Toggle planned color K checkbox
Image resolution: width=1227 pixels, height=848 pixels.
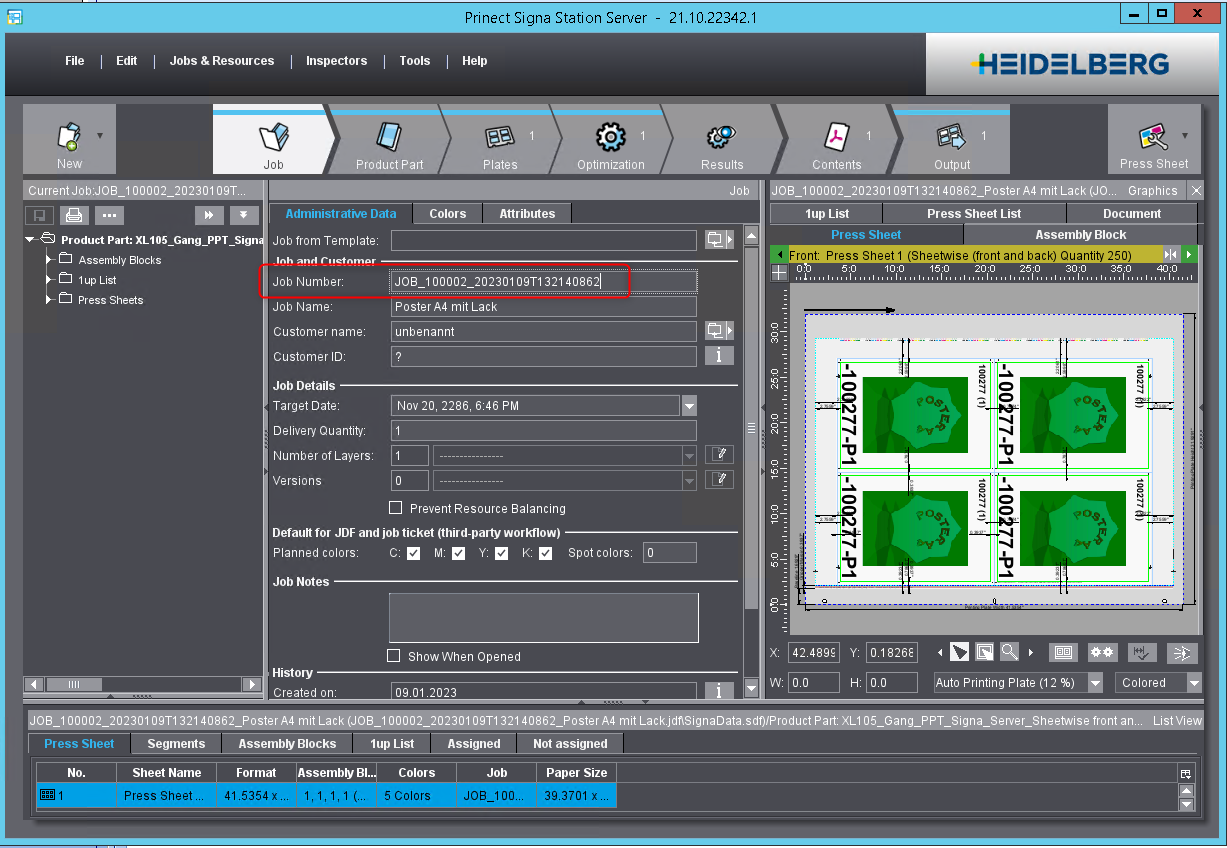(545, 553)
